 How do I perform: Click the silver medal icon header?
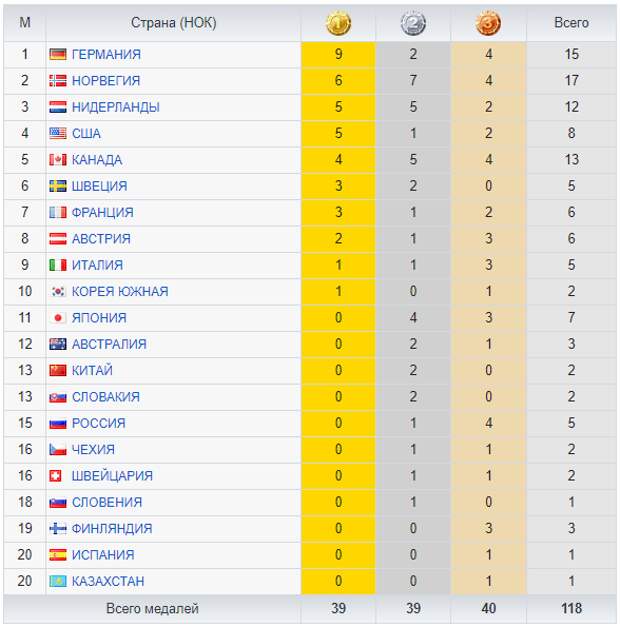point(413,23)
